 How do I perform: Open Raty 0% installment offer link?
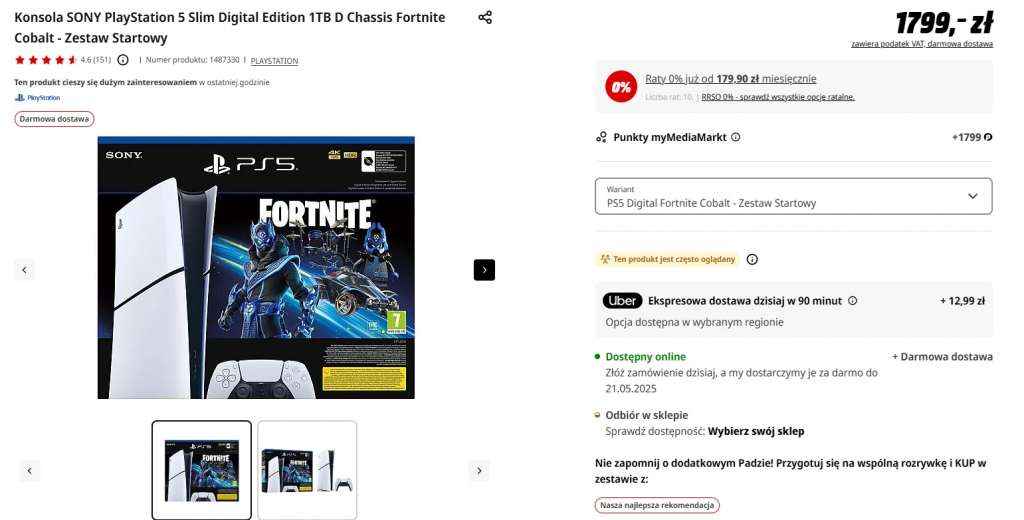pos(731,79)
